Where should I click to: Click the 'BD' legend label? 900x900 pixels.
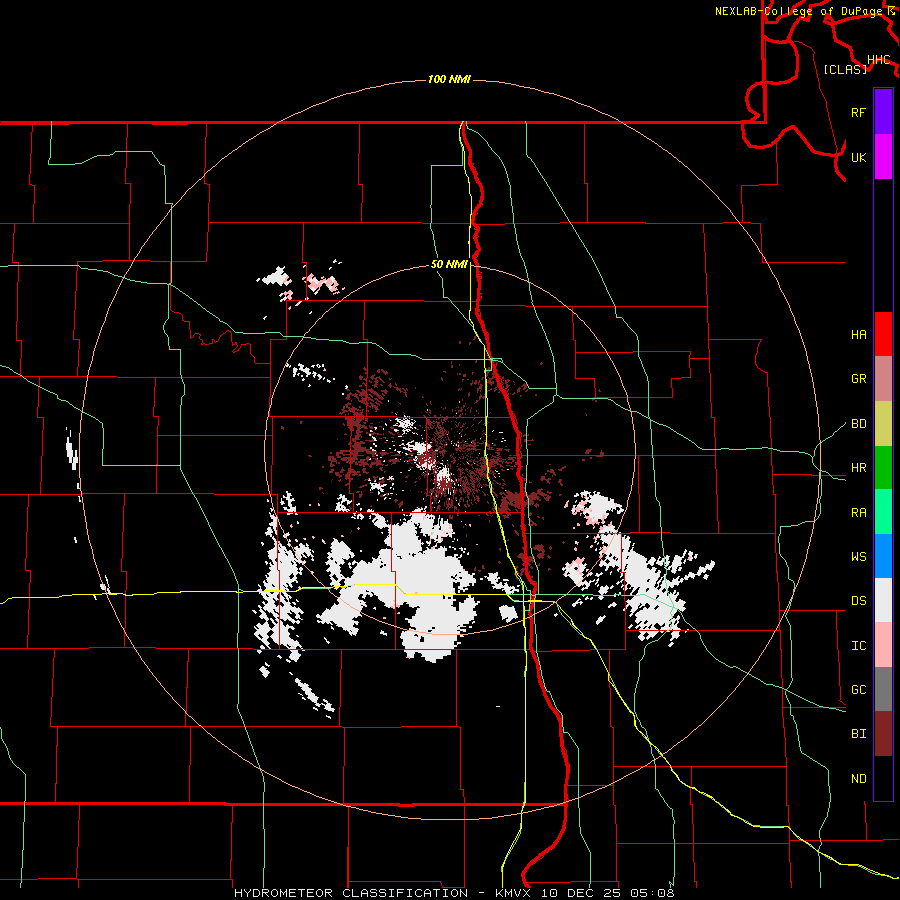tap(858, 424)
